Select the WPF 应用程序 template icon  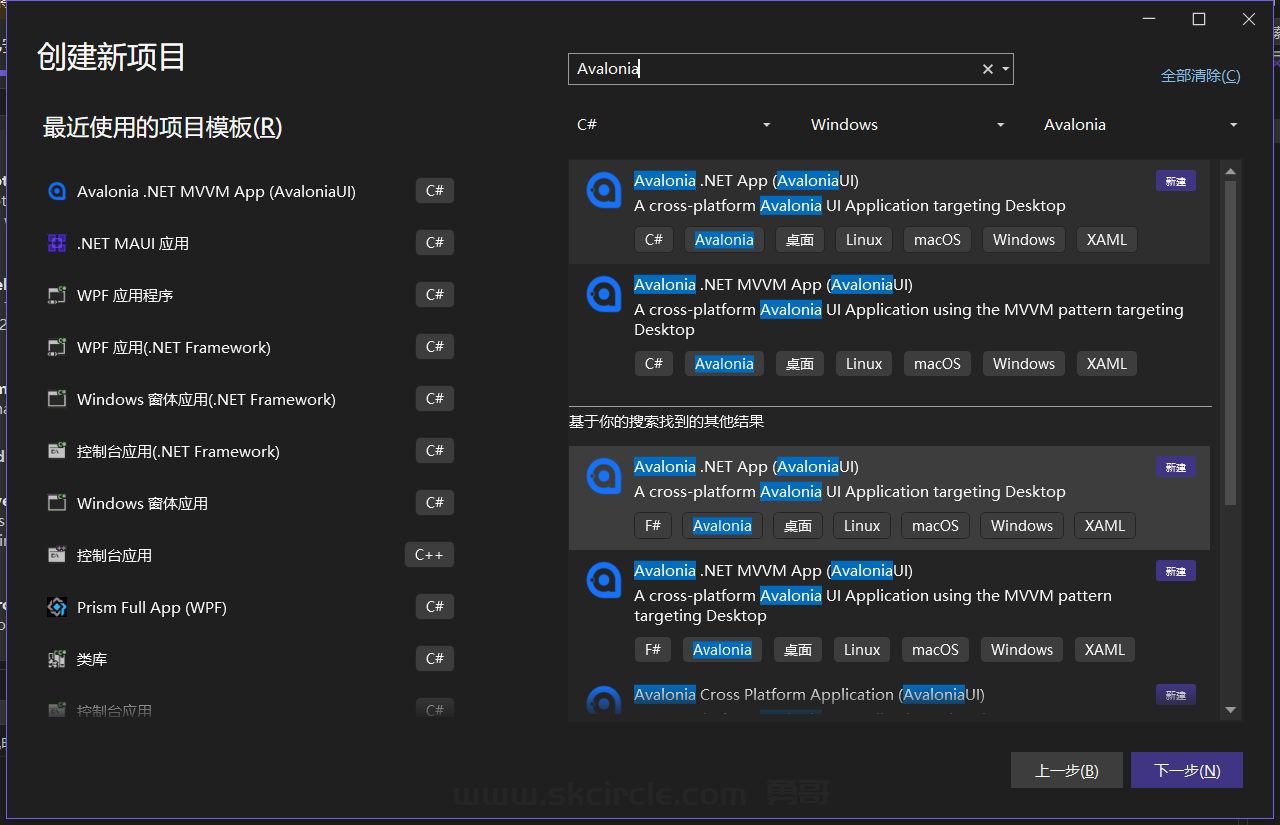(57, 296)
